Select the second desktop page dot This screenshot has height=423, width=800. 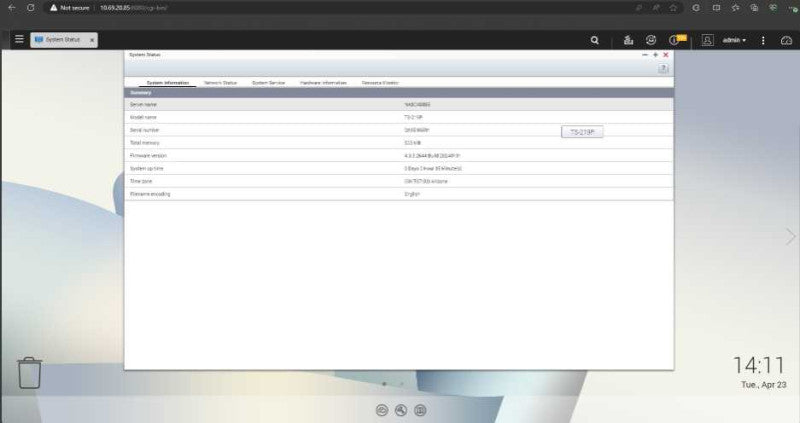pos(402,384)
